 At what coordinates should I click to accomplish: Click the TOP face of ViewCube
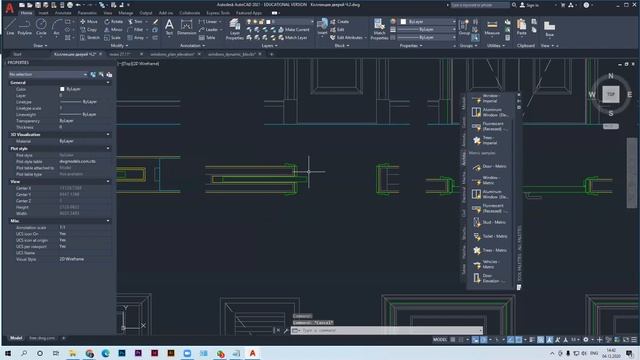point(611,94)
